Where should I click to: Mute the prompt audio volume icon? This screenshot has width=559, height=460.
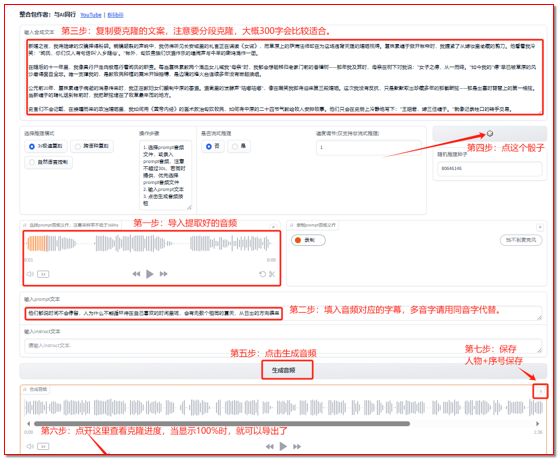30,274
